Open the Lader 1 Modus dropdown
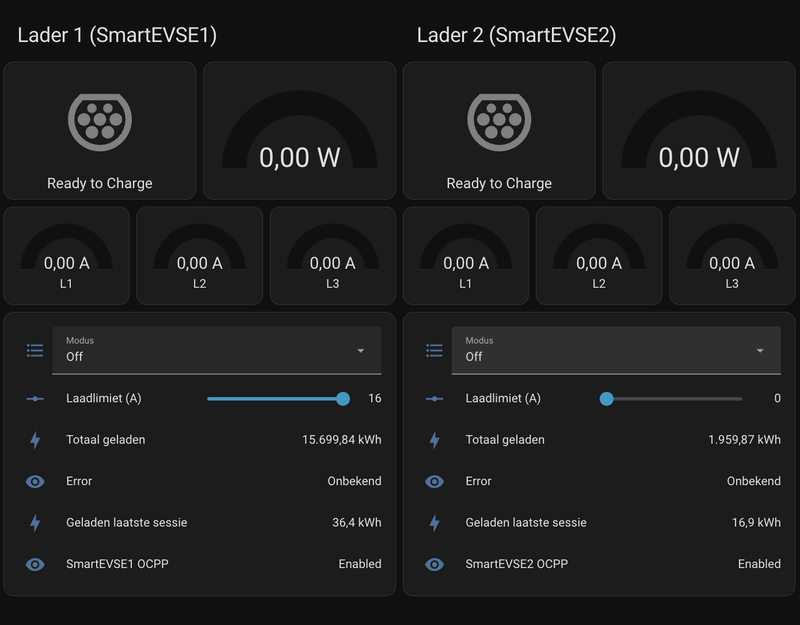 click(217, 351)
